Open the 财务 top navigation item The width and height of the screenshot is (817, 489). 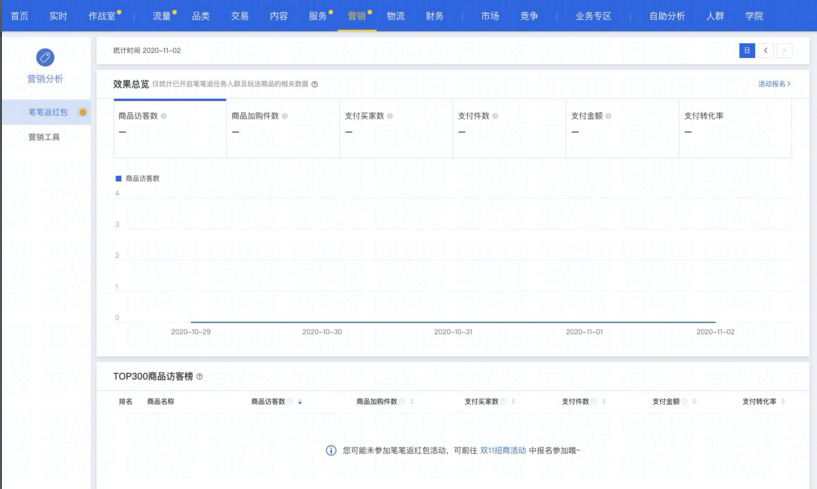point(435,16)
